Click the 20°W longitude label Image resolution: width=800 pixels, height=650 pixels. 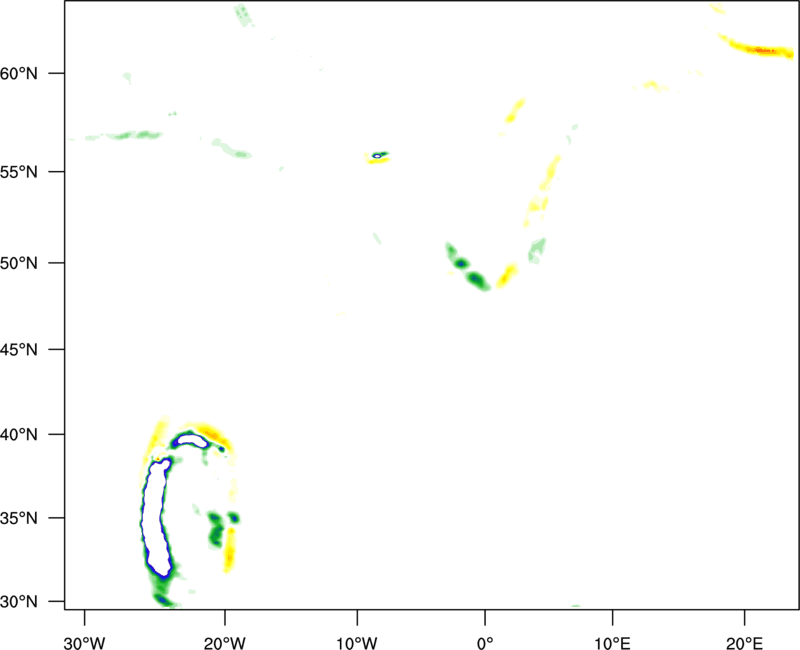click(224, 643)
